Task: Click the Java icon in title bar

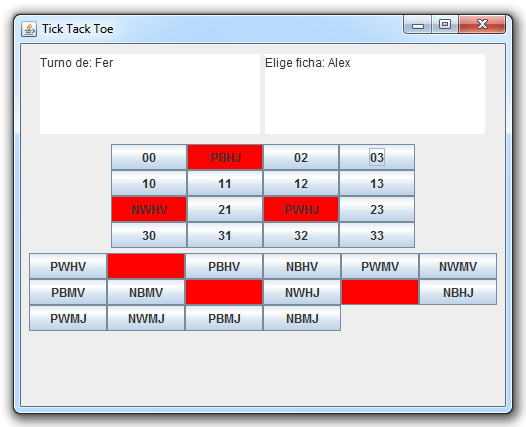Action: [29, 29]
